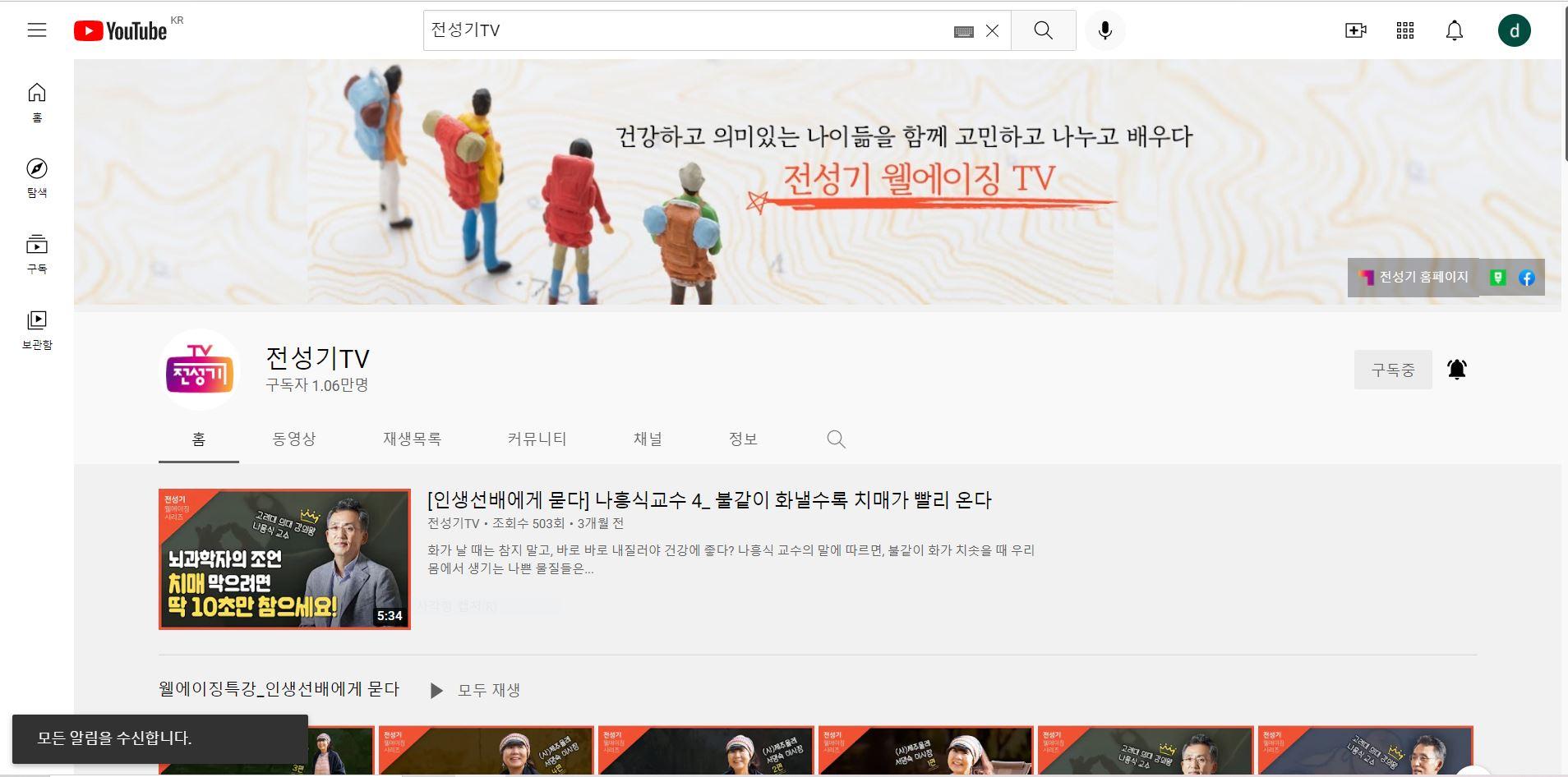
Task: Open 구독 subscriptions in sidebar
Action: coord(37,254)
